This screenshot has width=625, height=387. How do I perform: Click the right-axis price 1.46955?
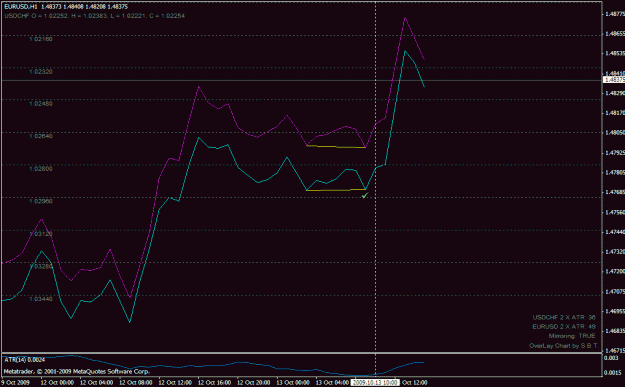pos(615,311)
